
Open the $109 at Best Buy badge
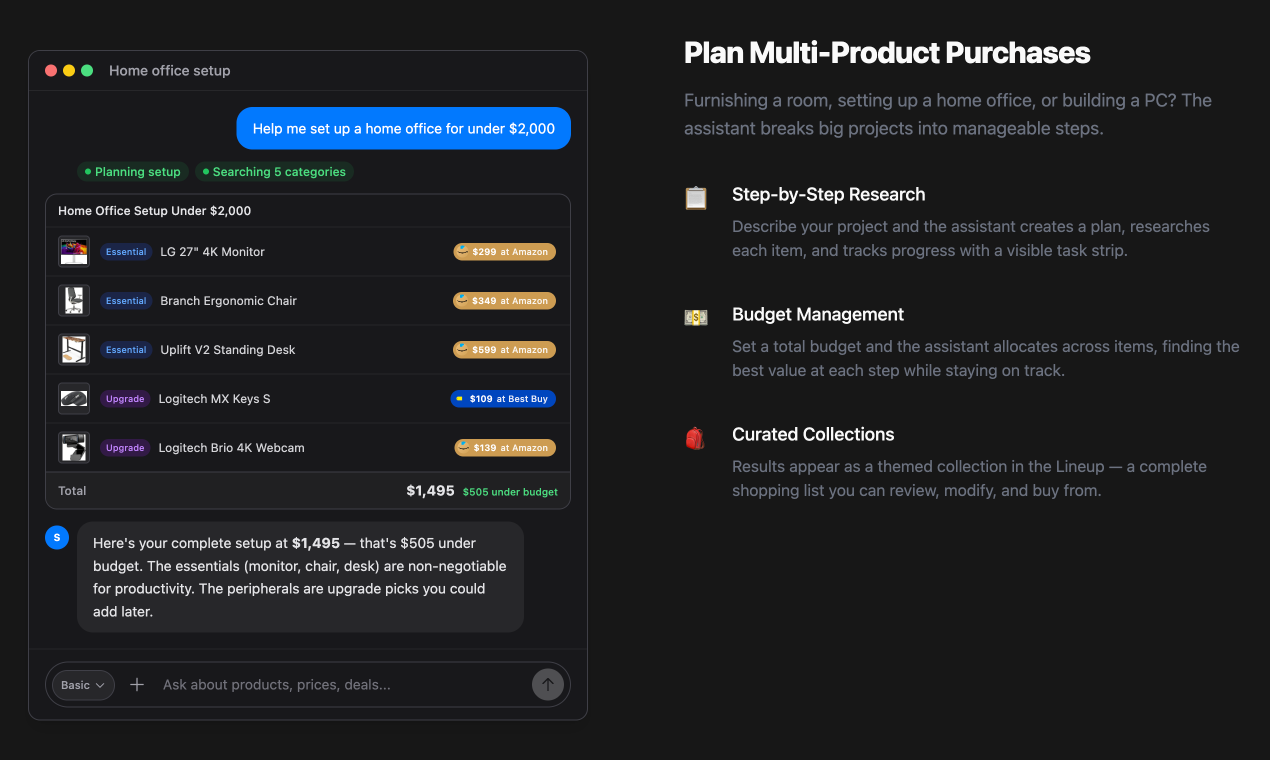503,399
